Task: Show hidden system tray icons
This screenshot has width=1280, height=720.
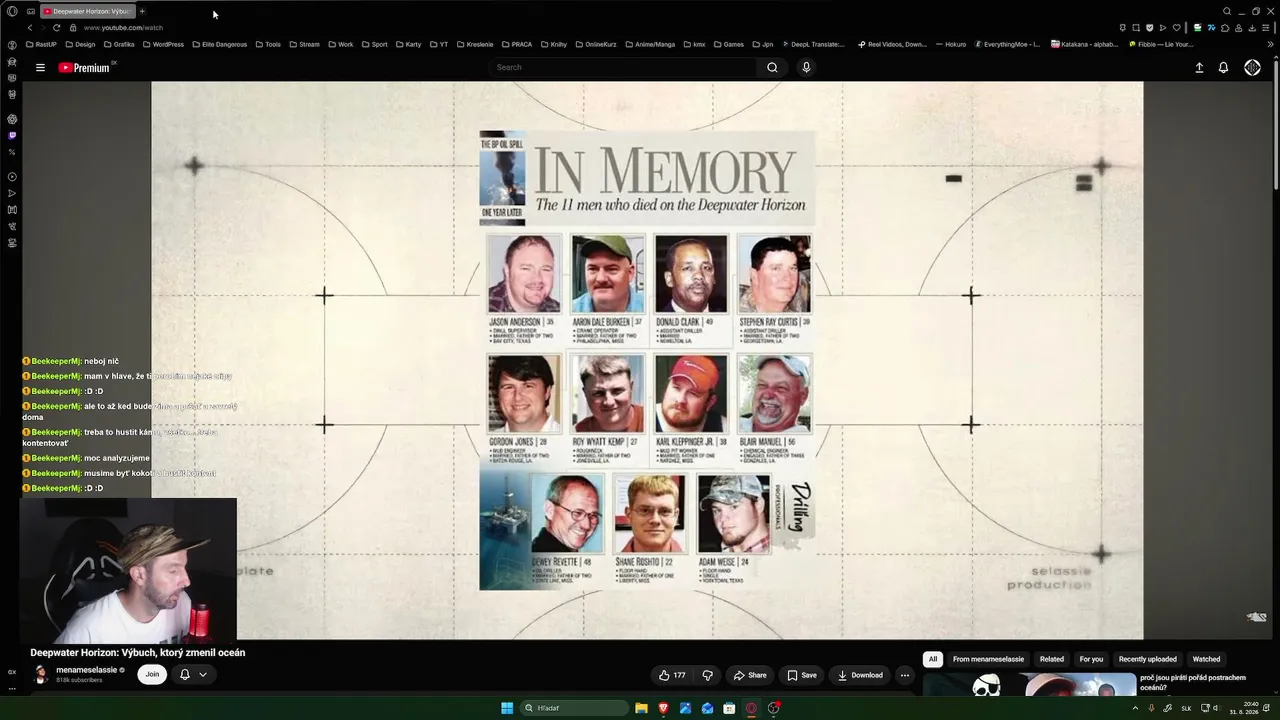Action: click(x=1135, y=708)
